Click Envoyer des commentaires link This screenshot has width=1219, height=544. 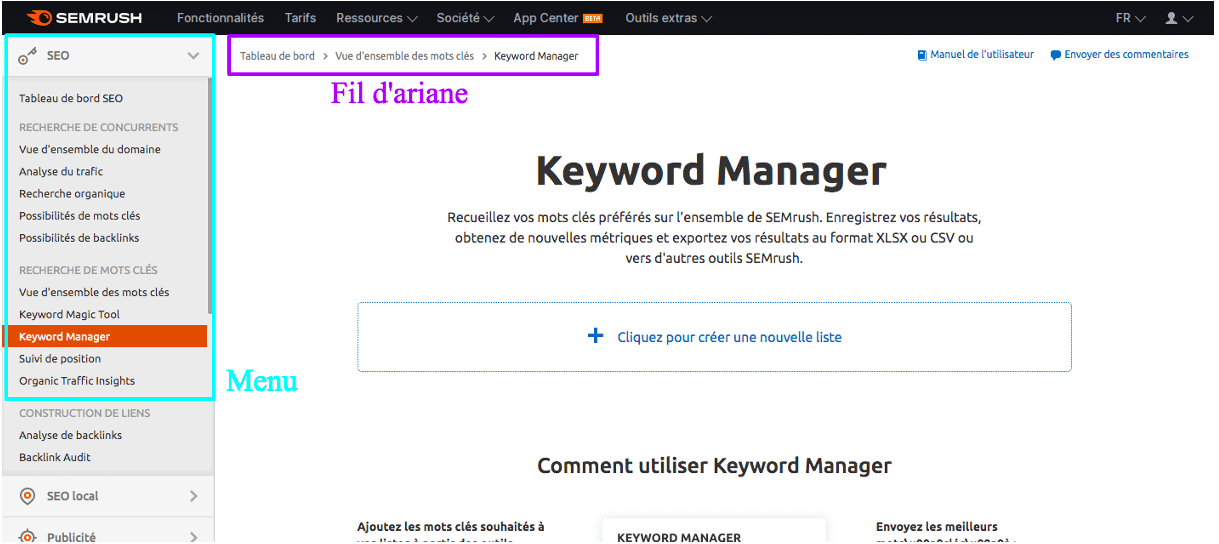click(x=1126, y=55)
